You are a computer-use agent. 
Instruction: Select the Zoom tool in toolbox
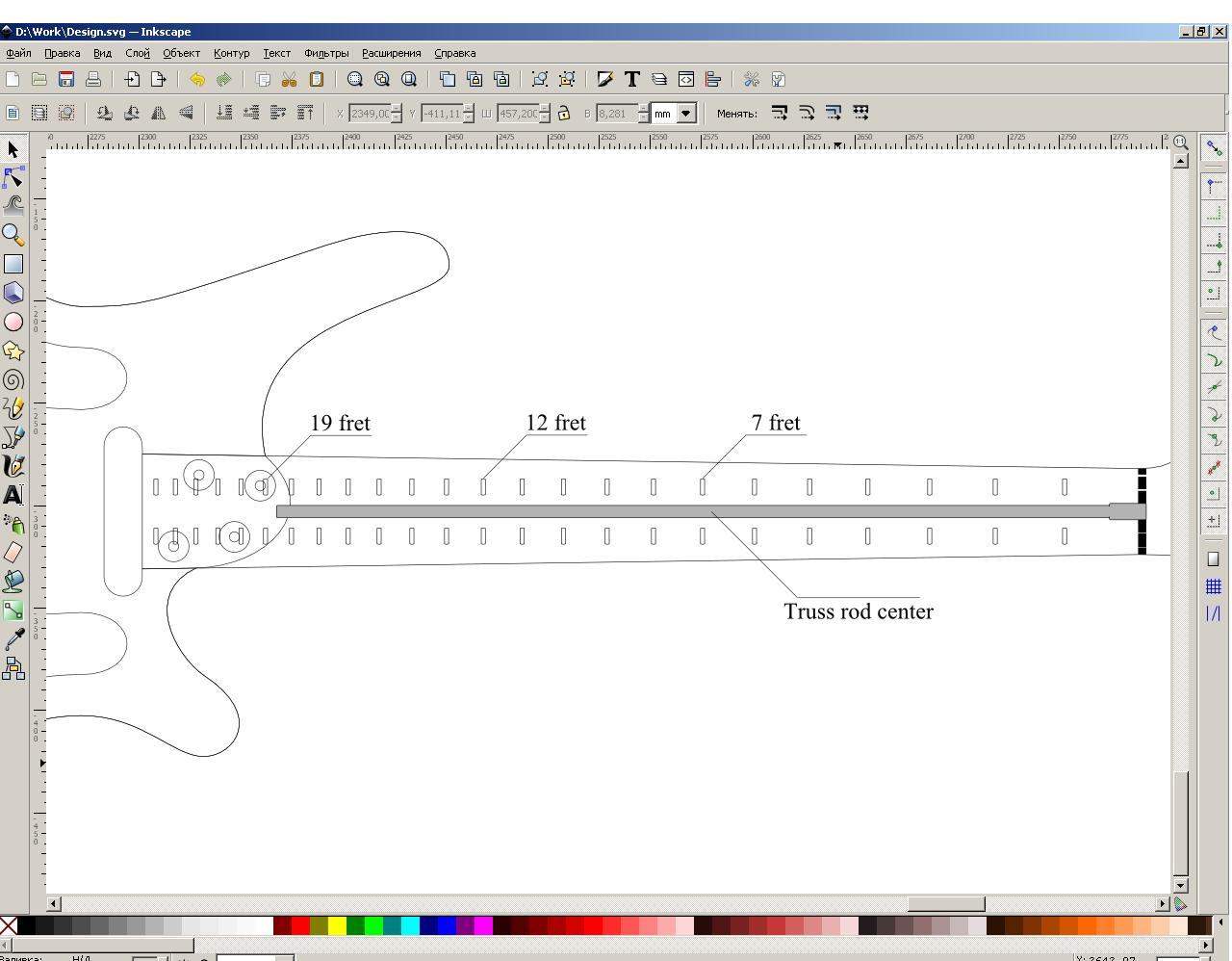(13, 235)
